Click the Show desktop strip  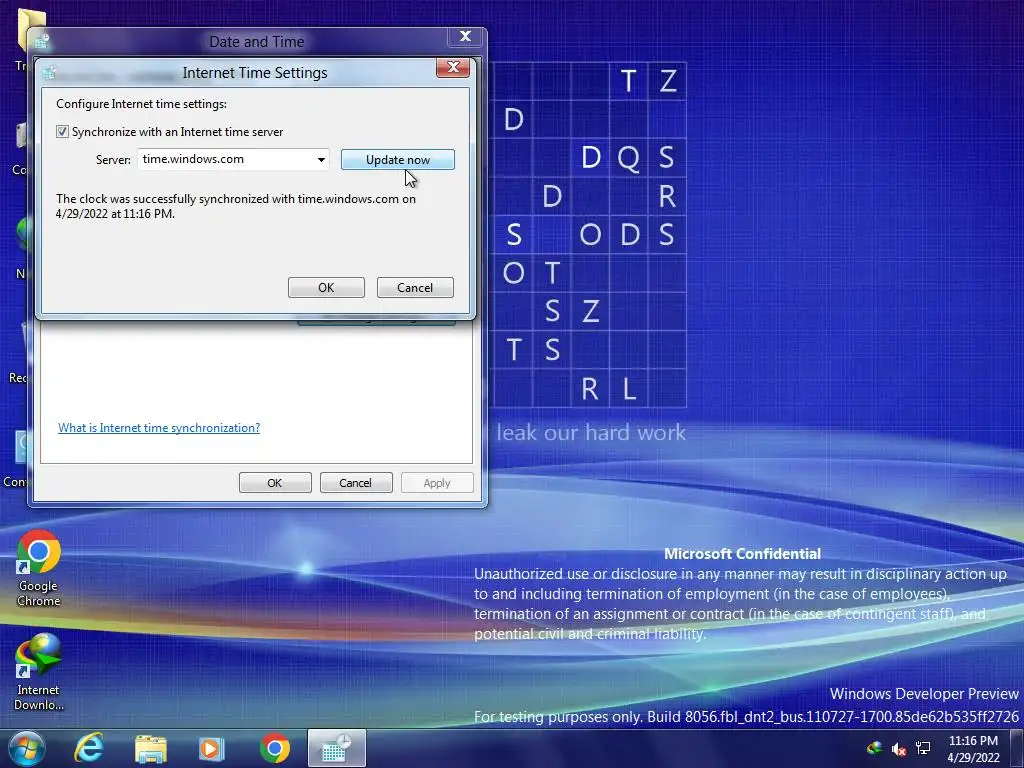[1017, 748]
